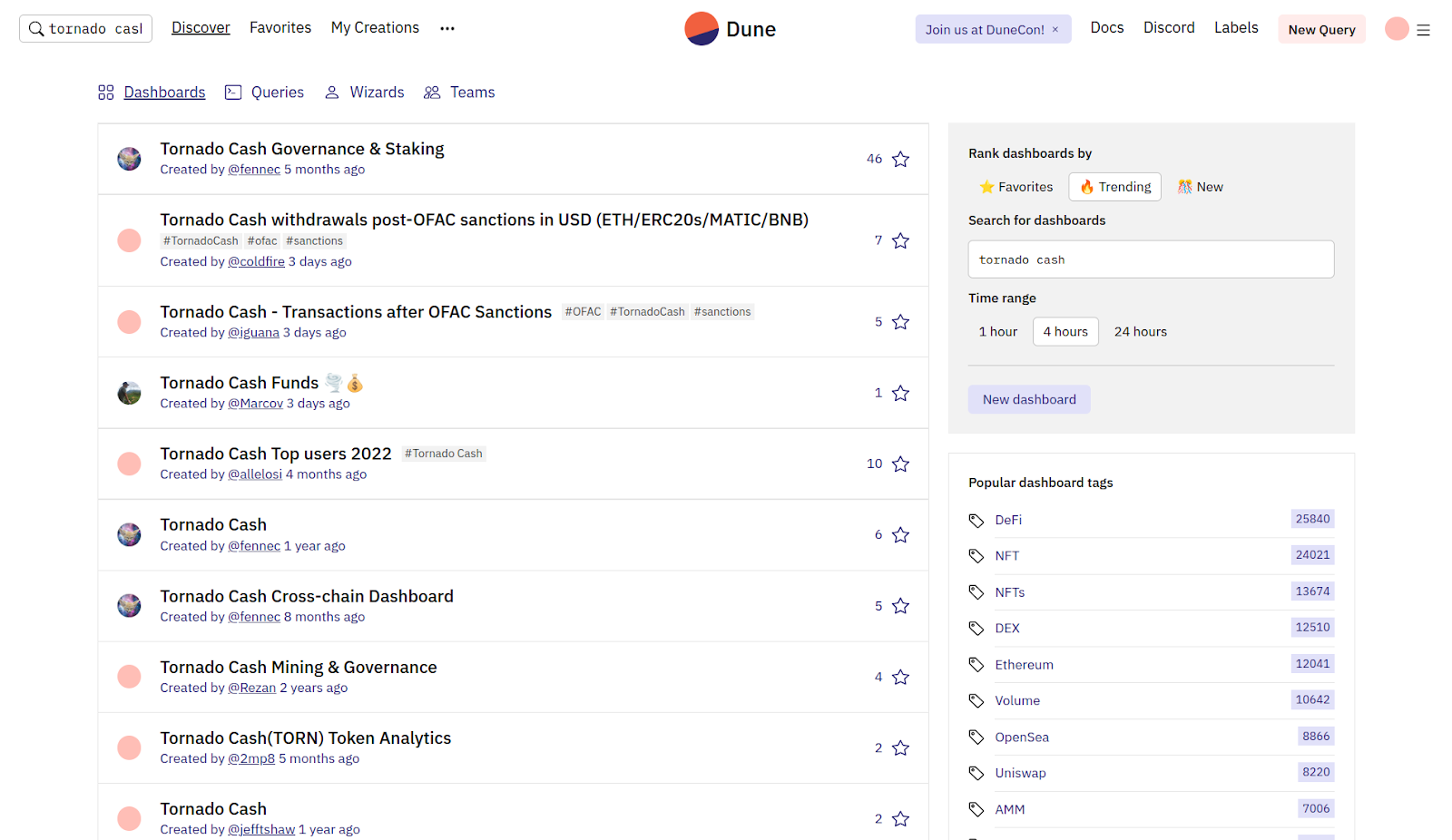The width and height of the screenshot is (1452, 840).
Task: Open Tornado Cash Governance & Staking dashboard
Action: [302, 149]
